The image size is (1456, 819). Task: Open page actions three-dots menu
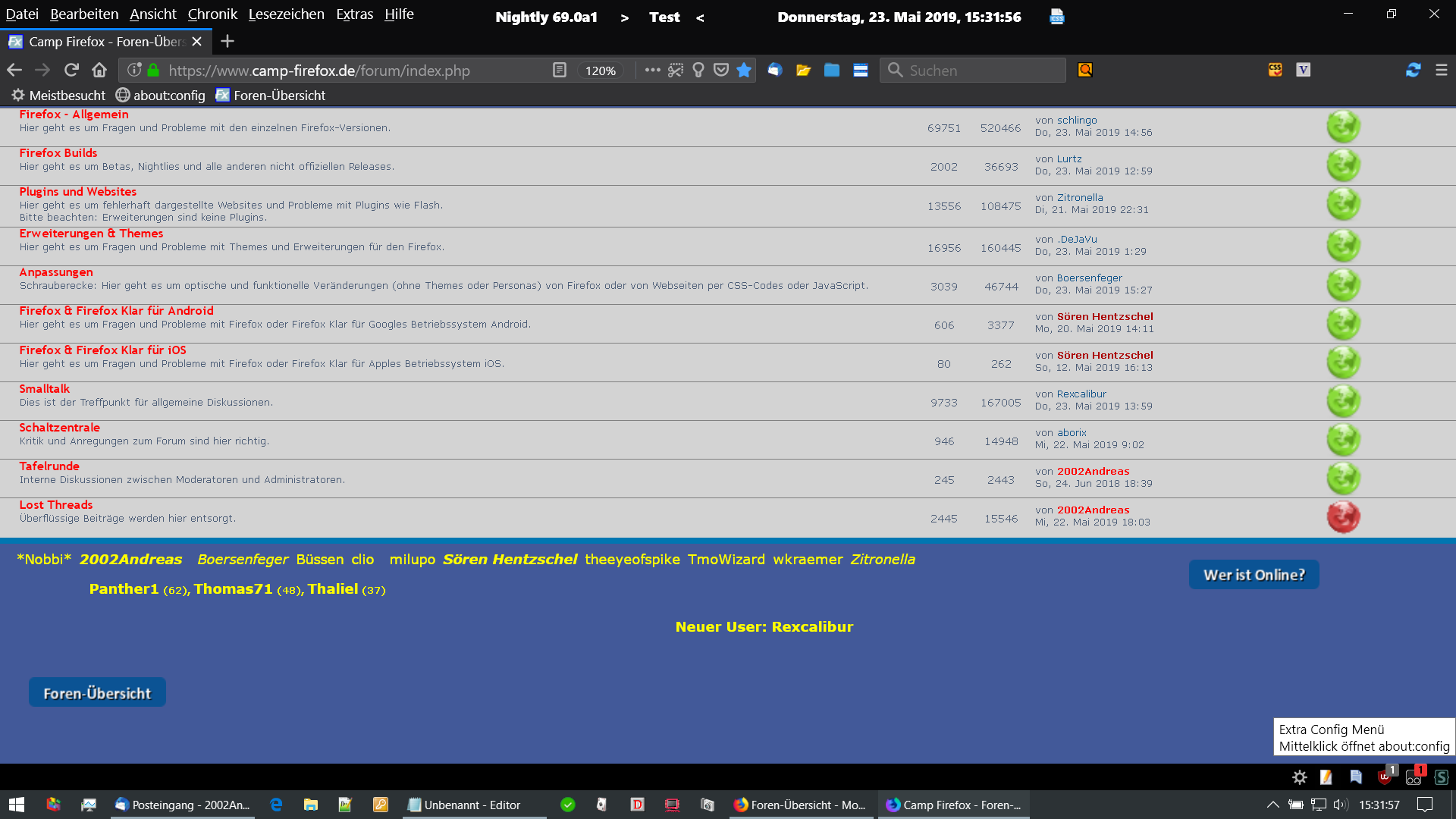(652, 71)
